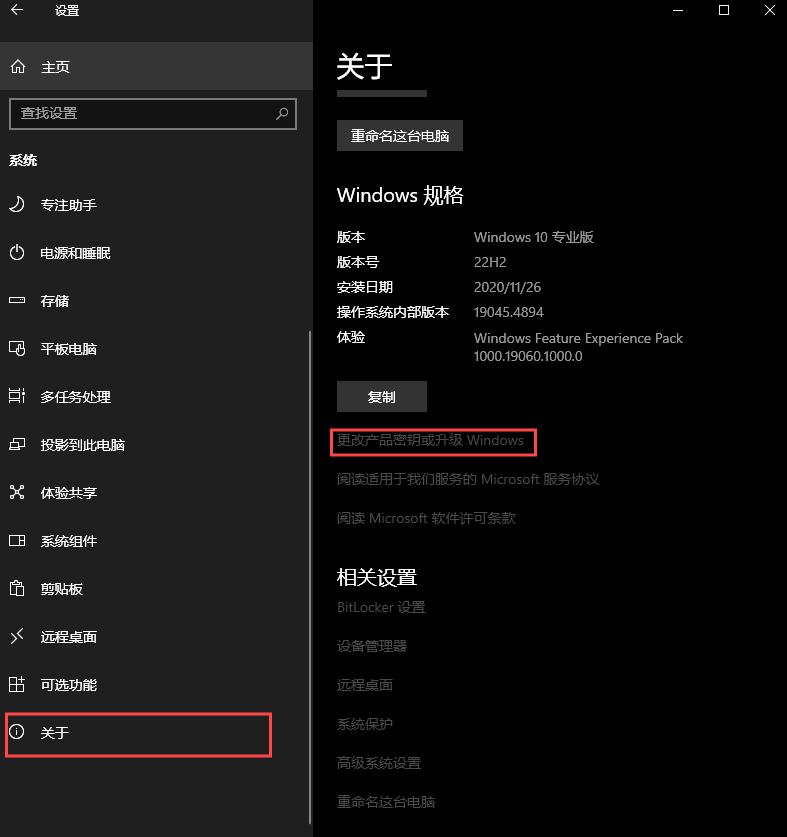Viewport: 787px width, 837px height.
Task: Open the 设备管理器 link
Action: coord(372,646)
